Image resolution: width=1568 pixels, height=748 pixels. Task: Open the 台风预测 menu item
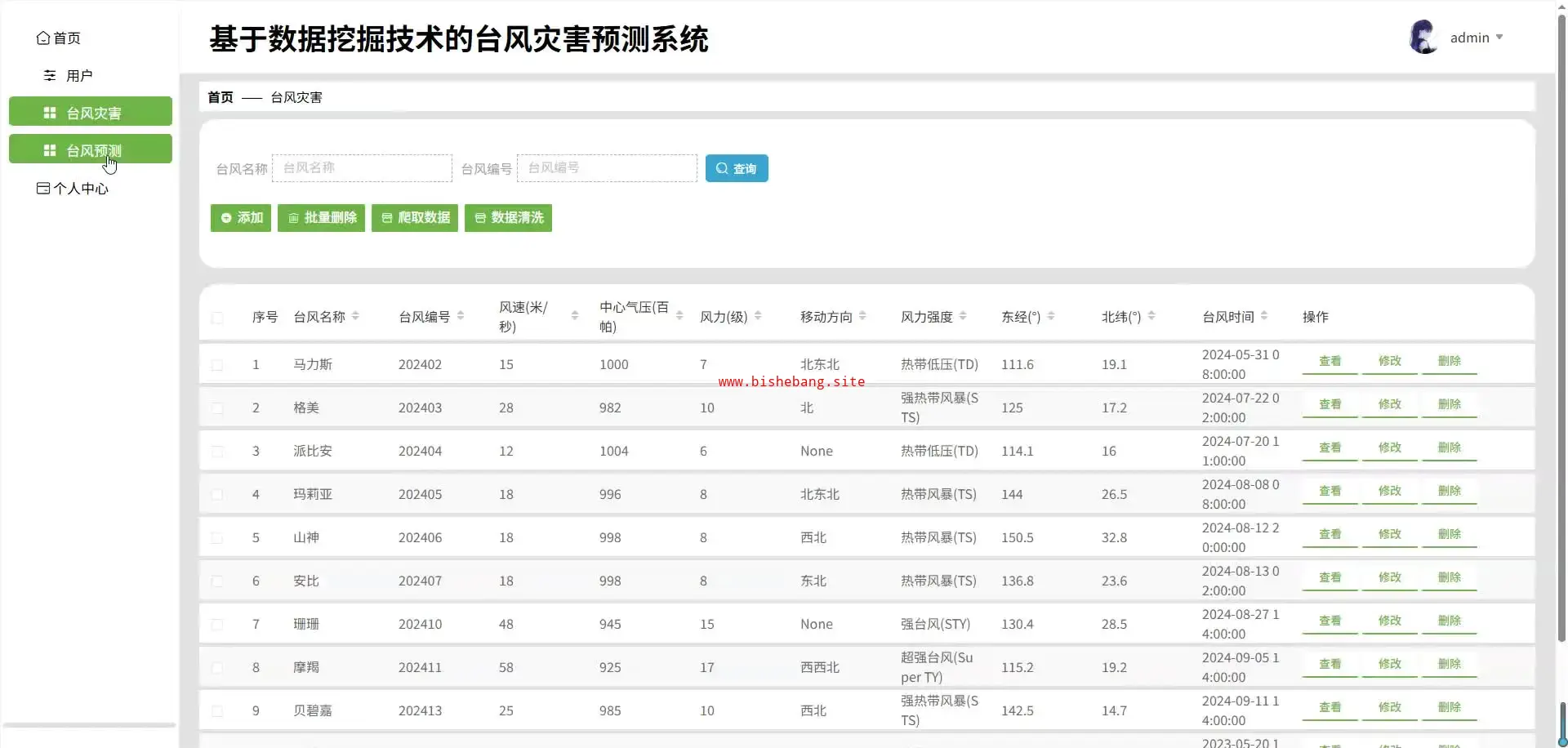point(93,151)
